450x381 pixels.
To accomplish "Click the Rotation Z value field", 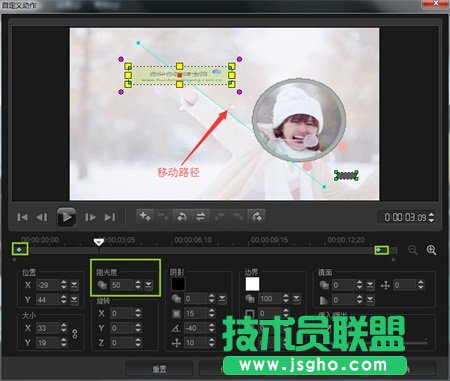I will pyautogui.click(x=122, y=343).
